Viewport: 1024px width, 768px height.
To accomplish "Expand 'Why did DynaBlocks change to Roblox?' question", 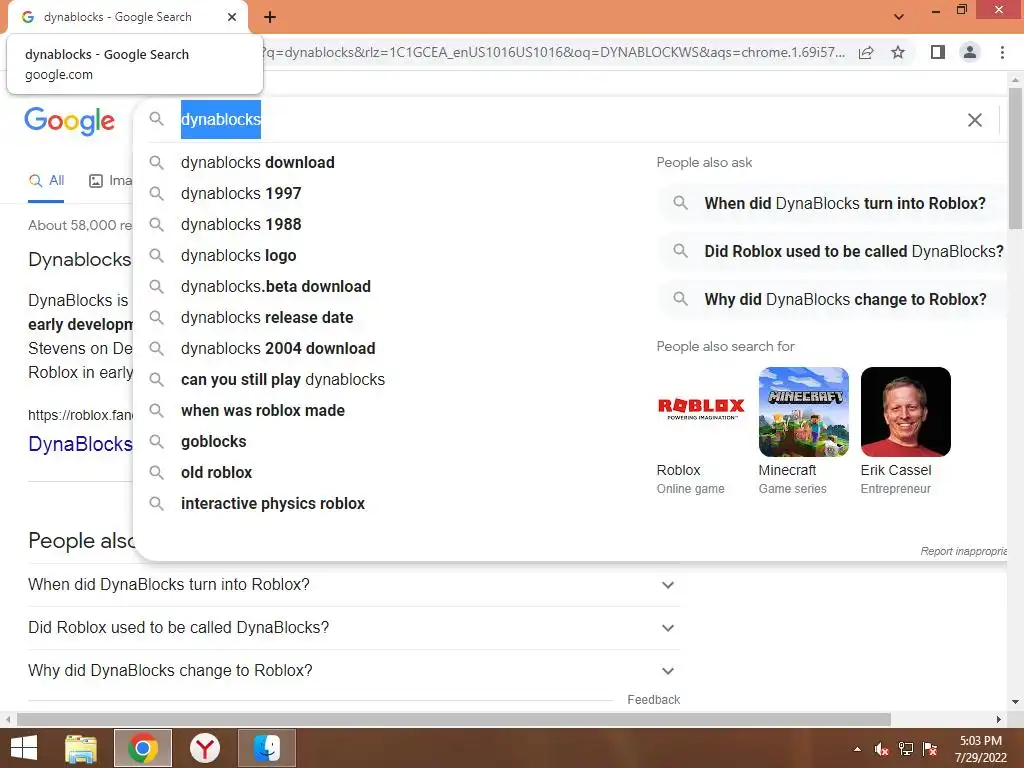I will [x=353, y=671].
